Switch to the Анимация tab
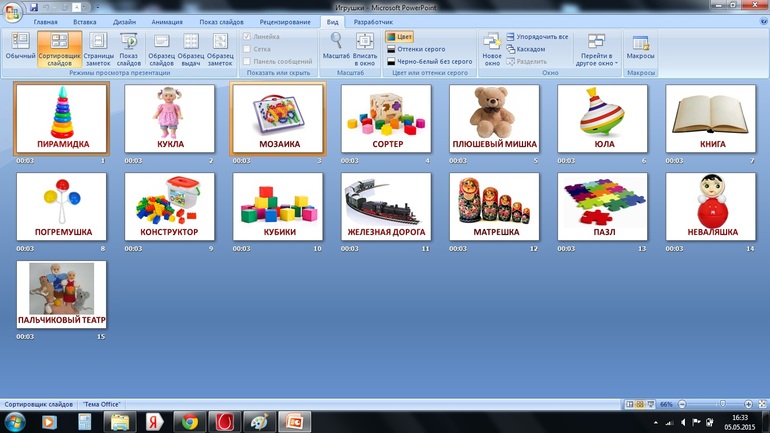This screenshot has height=433, width=770. (x=167, y=21)
